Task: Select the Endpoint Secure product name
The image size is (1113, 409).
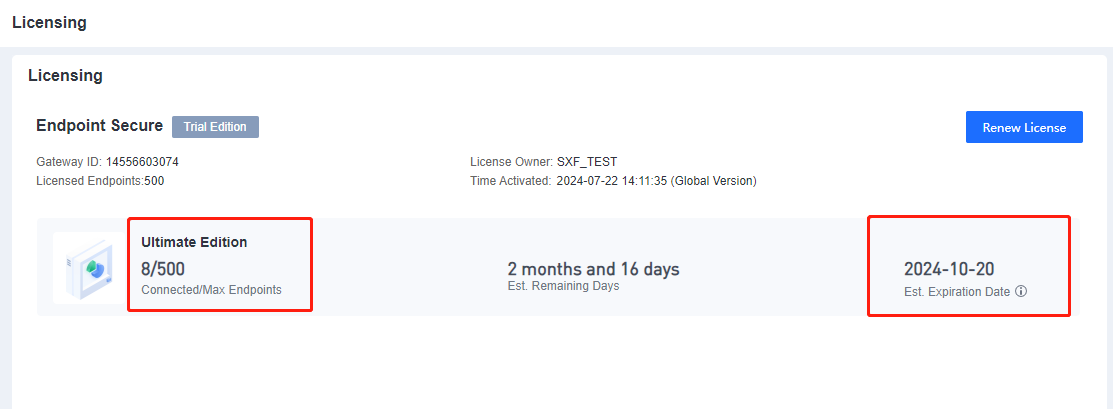Action: [x=99, y=126]
